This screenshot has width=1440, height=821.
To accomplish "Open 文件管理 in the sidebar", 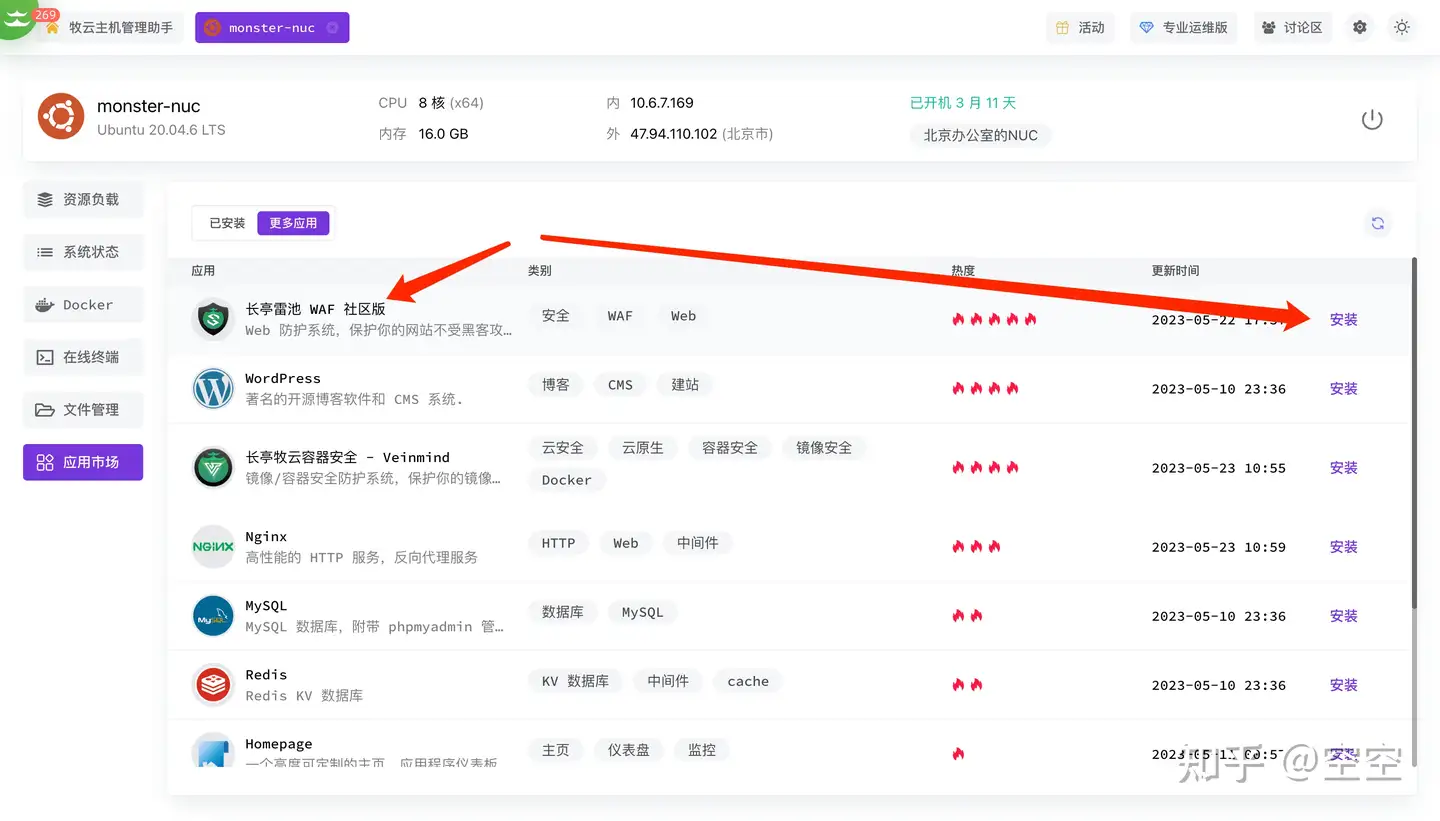I will tap(83, 410).
